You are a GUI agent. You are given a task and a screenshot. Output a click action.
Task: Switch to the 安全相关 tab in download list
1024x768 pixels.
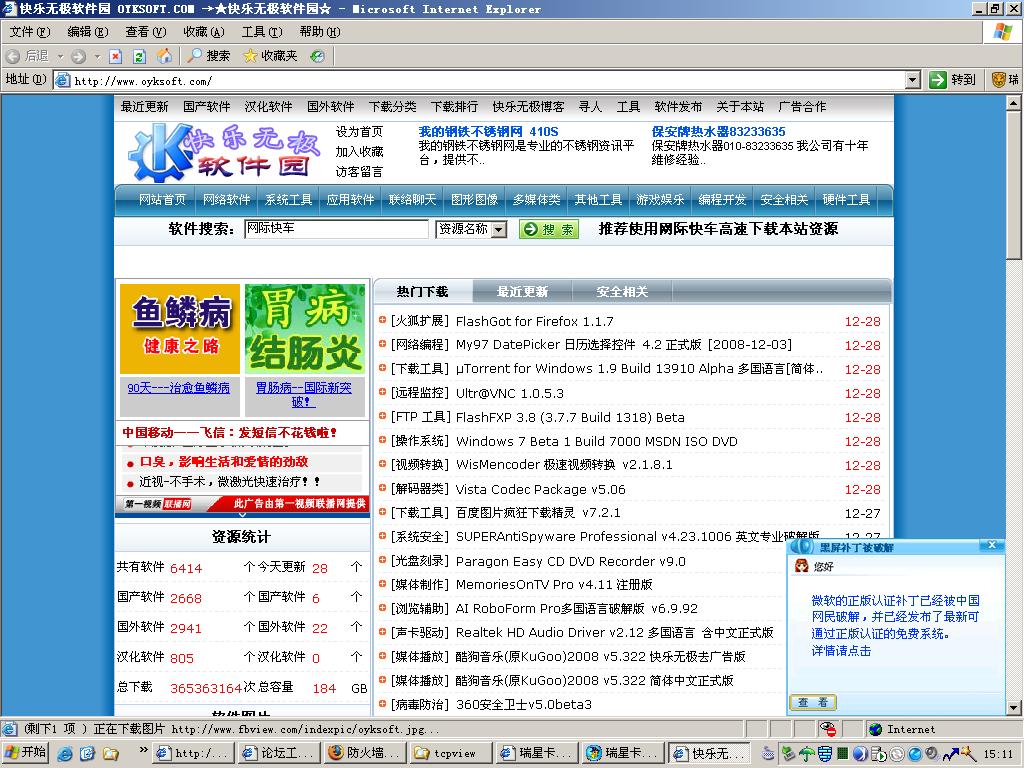[x=622, y=292]
